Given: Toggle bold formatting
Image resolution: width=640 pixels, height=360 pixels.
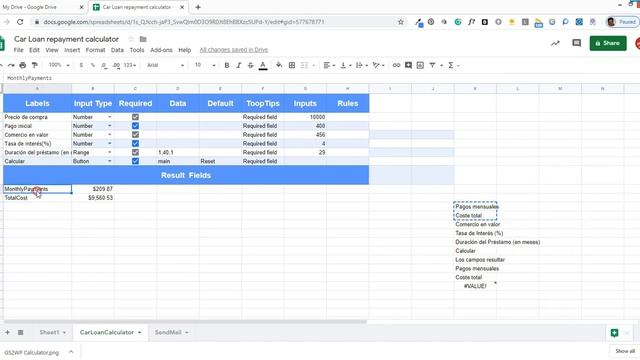Looking at the screenshot, I should pos(227,65).
